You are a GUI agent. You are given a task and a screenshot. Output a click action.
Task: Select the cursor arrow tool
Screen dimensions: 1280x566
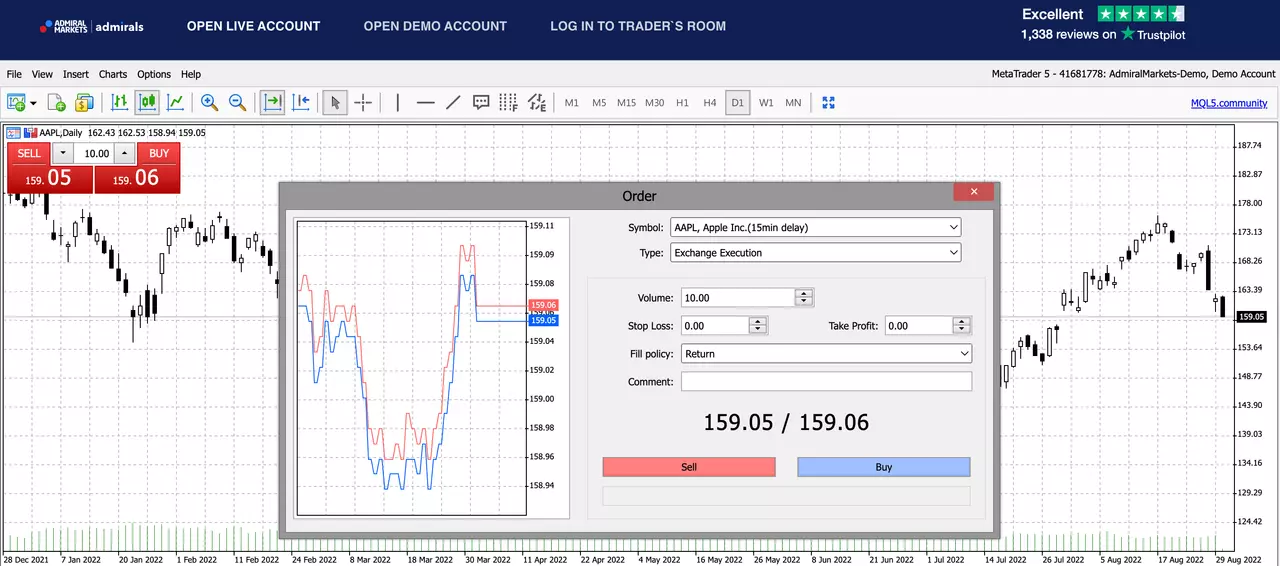click(335, 102)
